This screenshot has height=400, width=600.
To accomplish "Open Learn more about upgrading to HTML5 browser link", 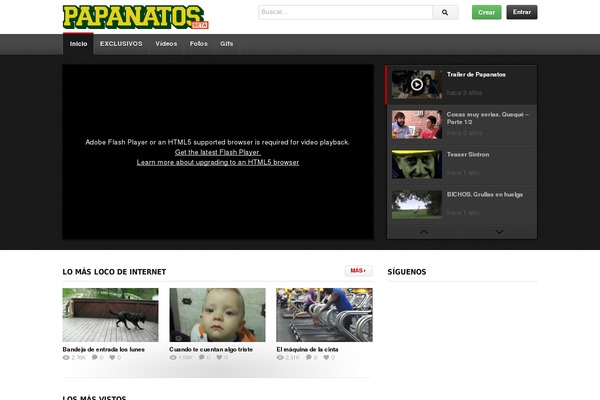I will [x=218, y=162].
